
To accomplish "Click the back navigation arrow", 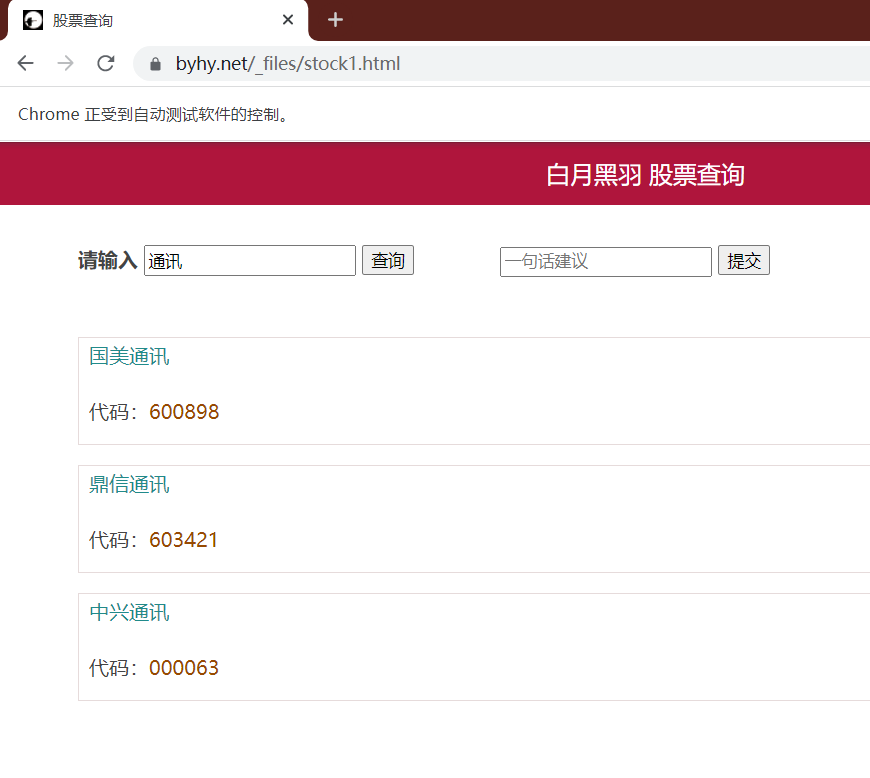I will pos(25,62).
